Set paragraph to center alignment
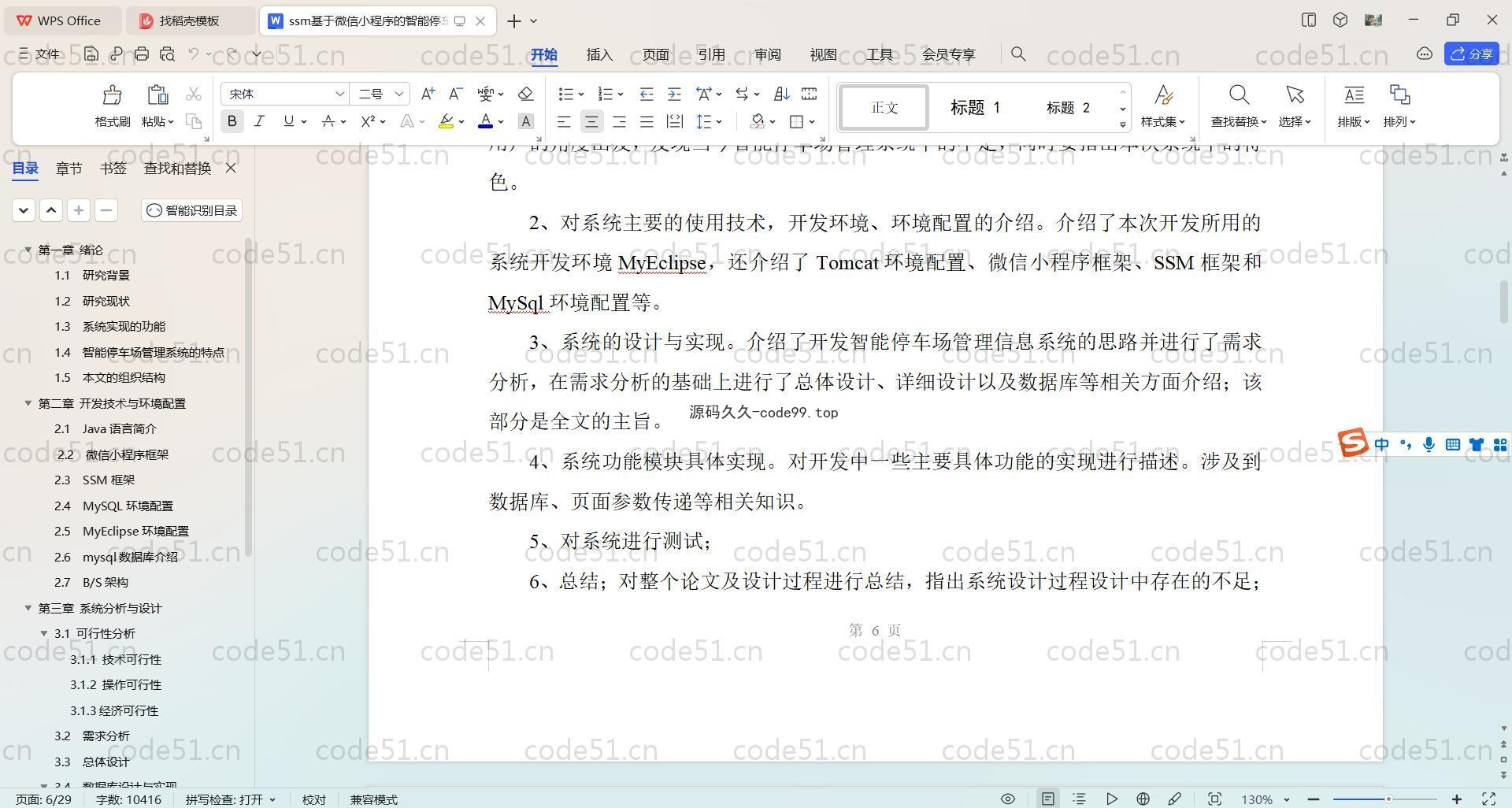 (591, 121)
